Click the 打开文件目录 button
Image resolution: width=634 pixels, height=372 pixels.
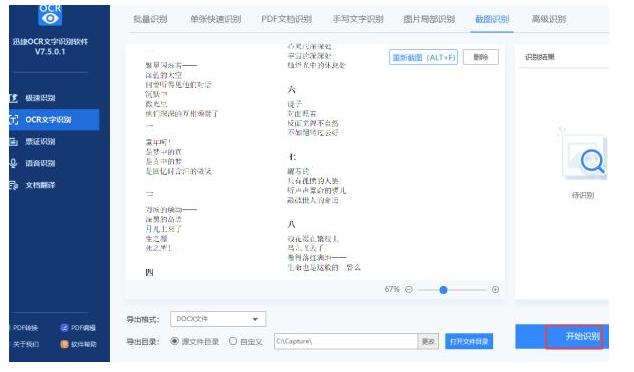pos(469,341)
